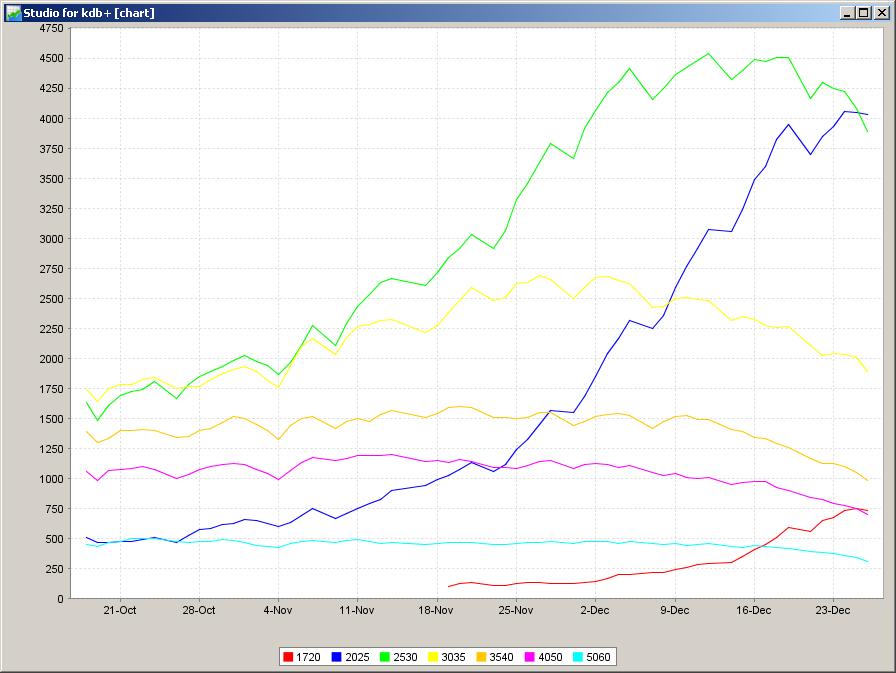Click the 1250 y-axis value
Image resolution: width=896 pixels, height=673 pixels.
(x=51, y=449)
